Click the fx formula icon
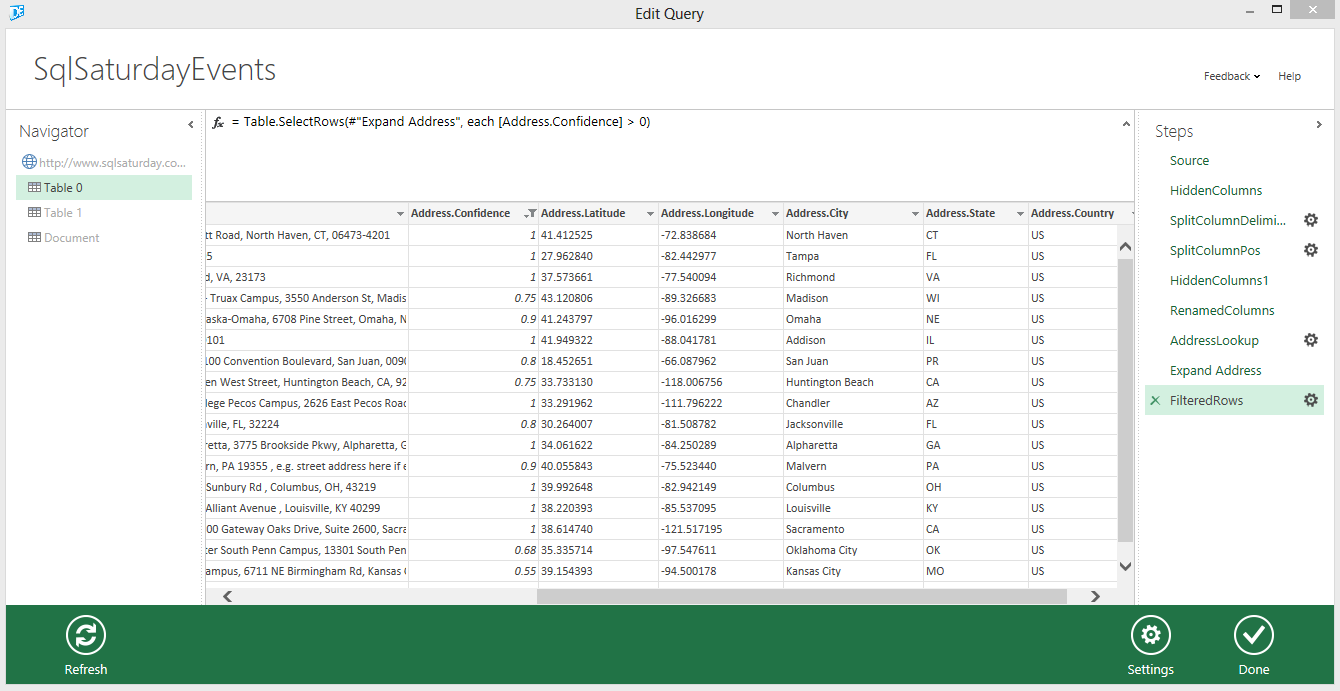Image resolution: width=1340 pixels, height=691 pixels. click(218, 122)
